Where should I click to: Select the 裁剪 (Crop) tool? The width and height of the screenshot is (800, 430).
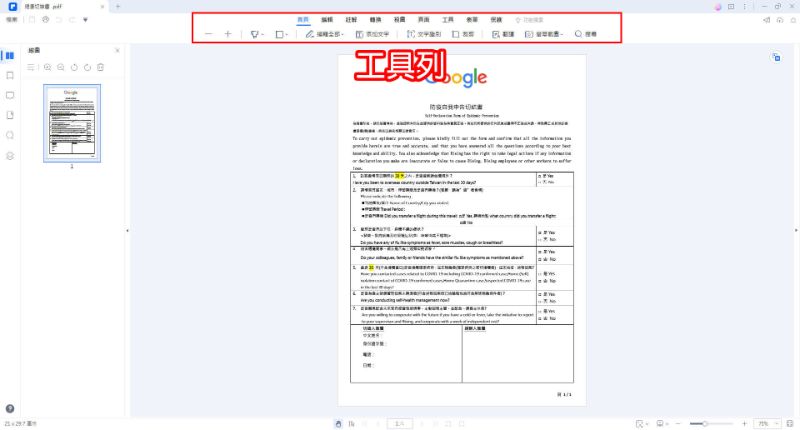tap(463, 34)
